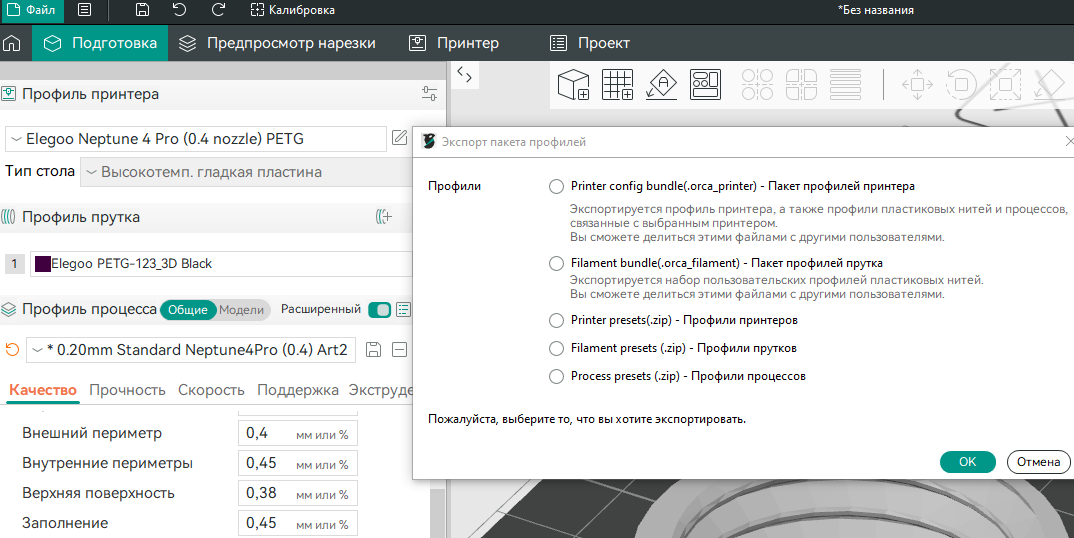Viewport: 1074px width, 538px height.
Task: Select Filament bundle(.orca_filament) radio option
Action: [556, 263]
